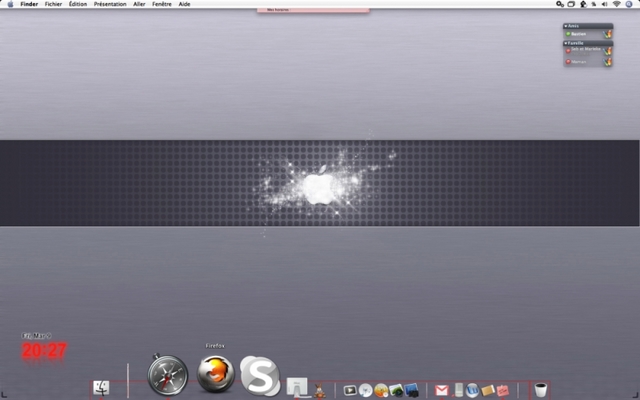The height and width of the screenshot is (400, 640).
Task: Launch Skype from the dock
Action: tap(260, 376)
